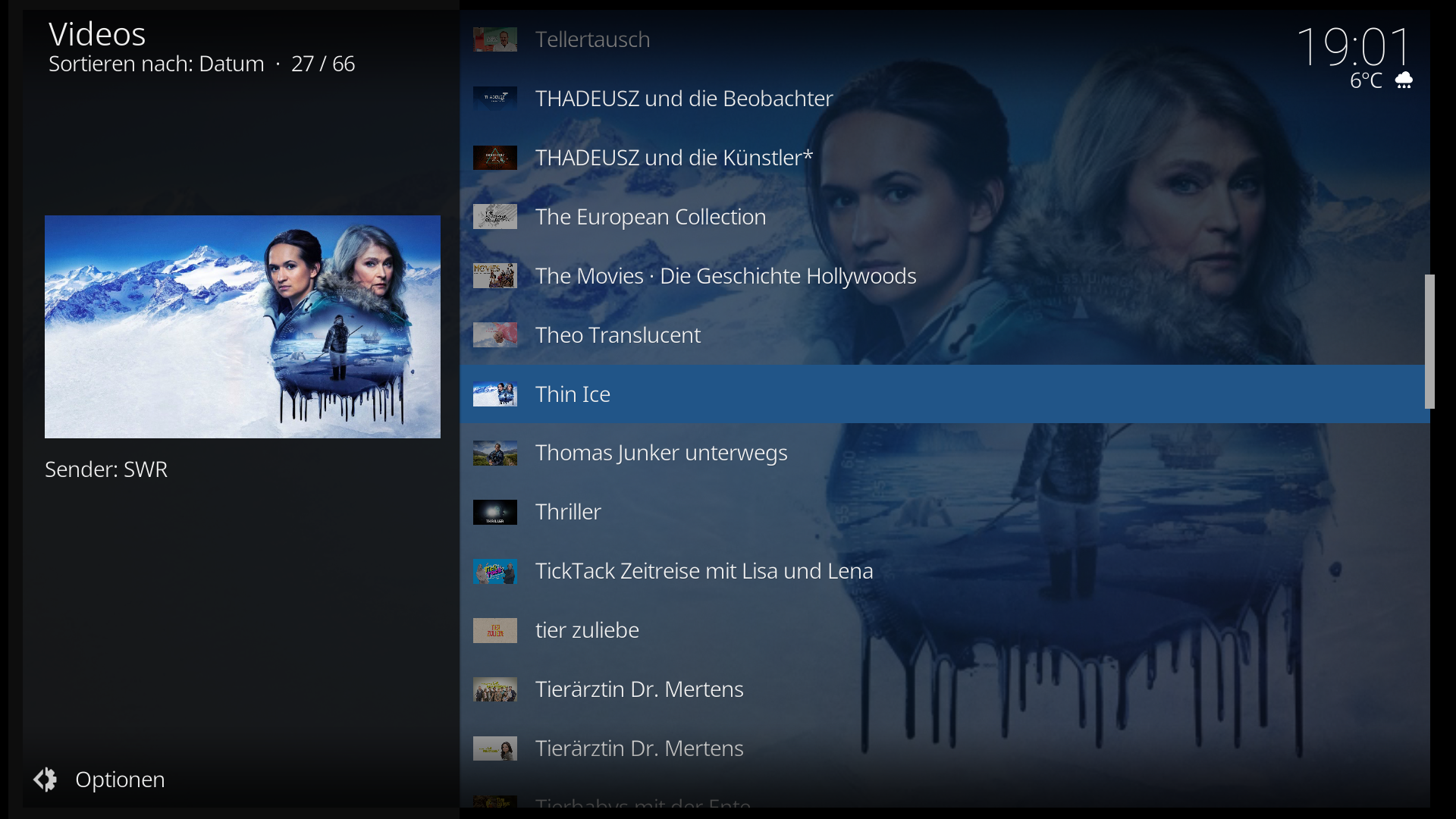
Task: Select The European Collection
Action: tap(945, 217)
